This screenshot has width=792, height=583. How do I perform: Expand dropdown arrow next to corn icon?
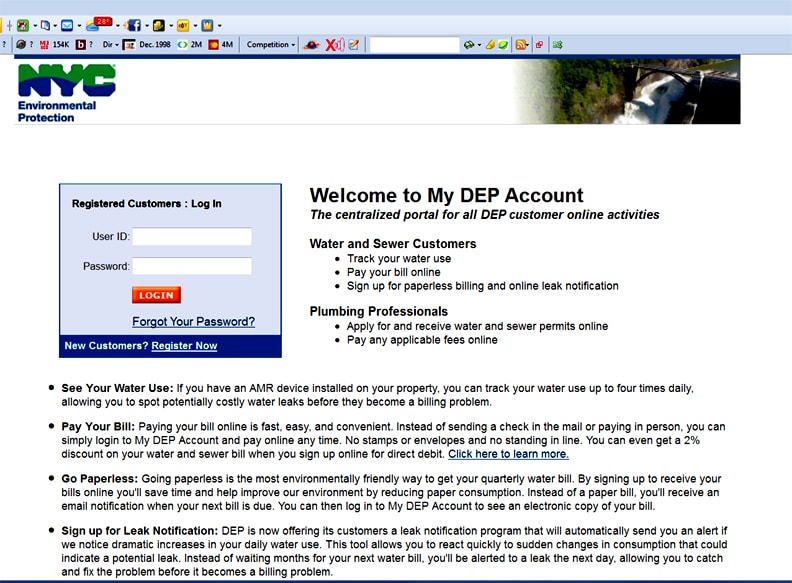click(171, 26)
